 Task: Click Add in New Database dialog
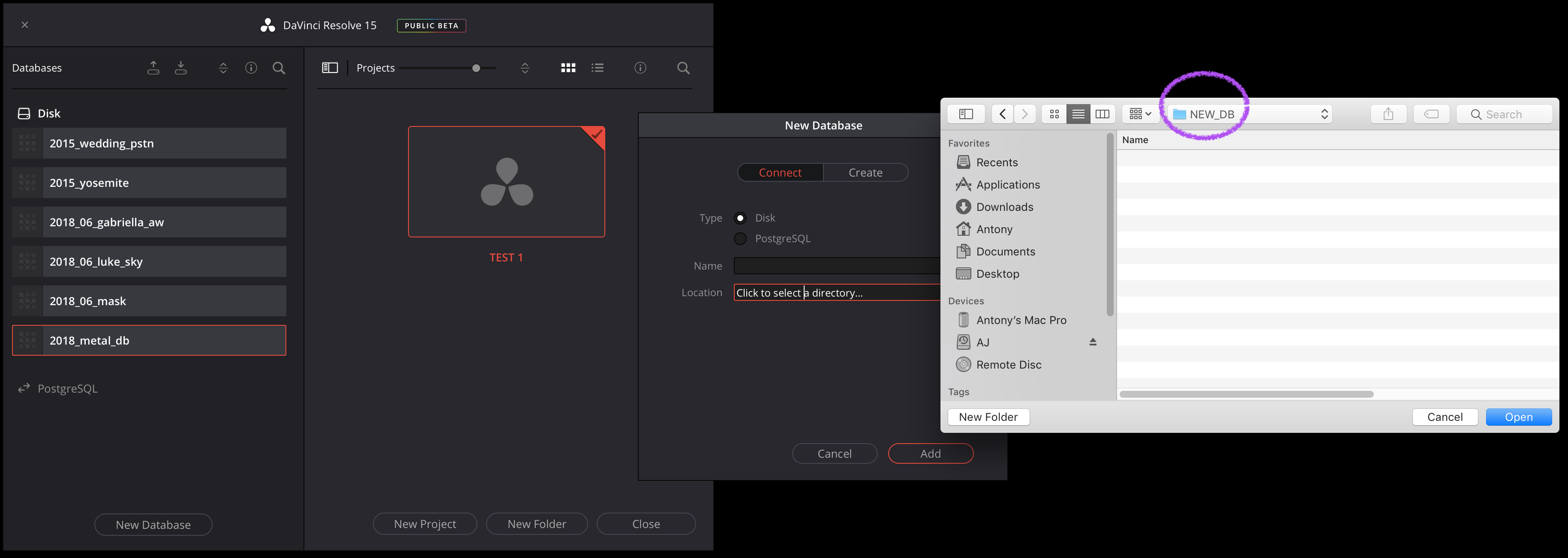pyautogui.click(x=931, y=453)
